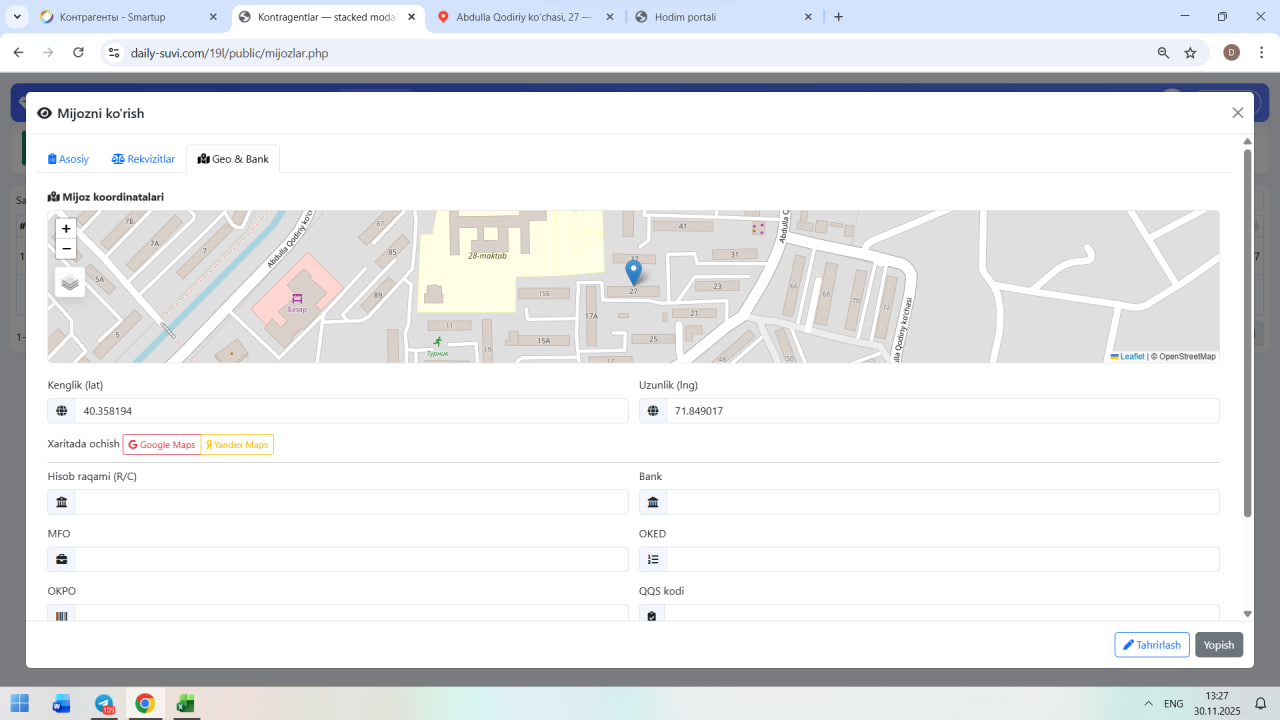Open location in Yandex Maps
The image size is (1280, 720).
click(237, 444)
